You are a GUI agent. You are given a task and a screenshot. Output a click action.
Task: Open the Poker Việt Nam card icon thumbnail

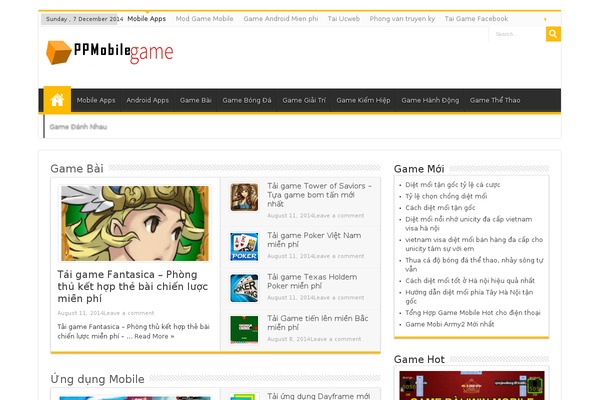244,247
